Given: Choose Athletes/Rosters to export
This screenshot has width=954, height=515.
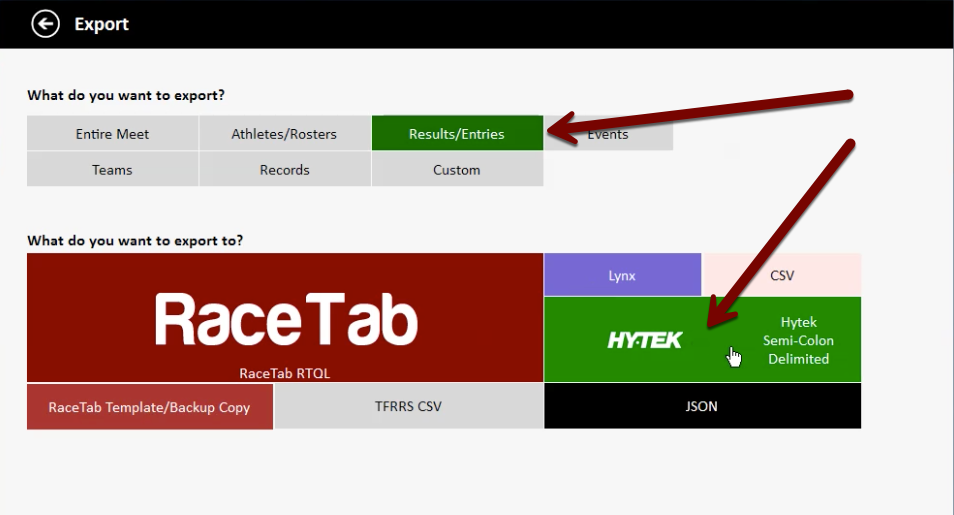Looking at the screenshot, I should pyautogui.click(x=284, y=133).
